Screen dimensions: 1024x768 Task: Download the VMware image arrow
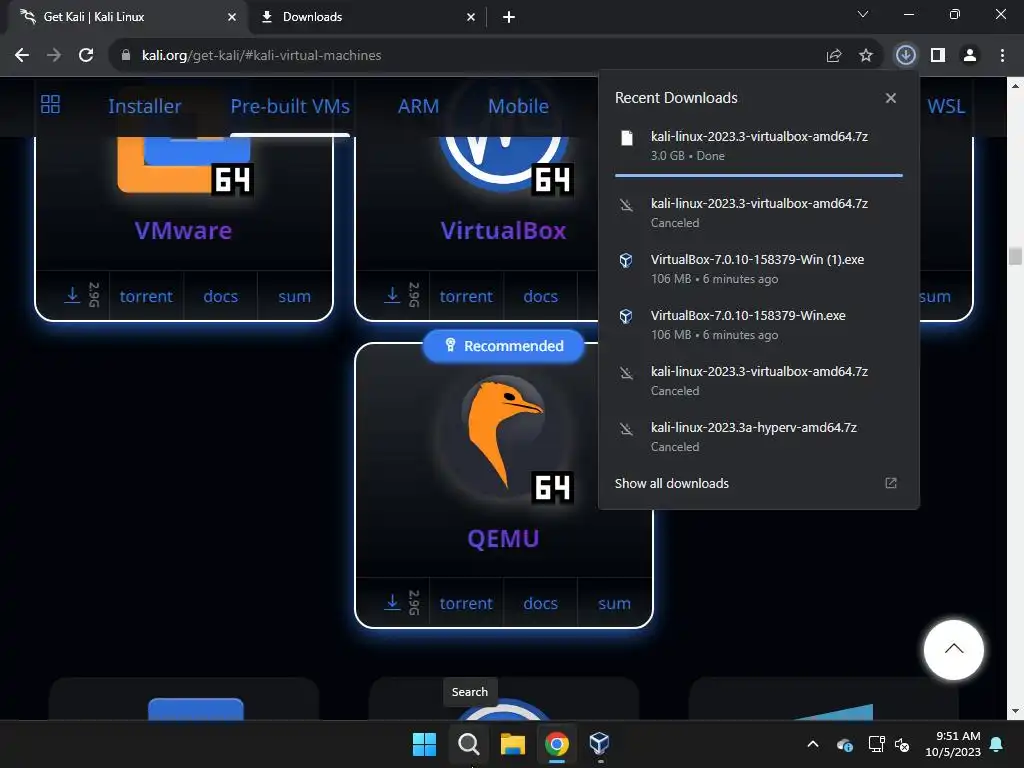[72, 295]
